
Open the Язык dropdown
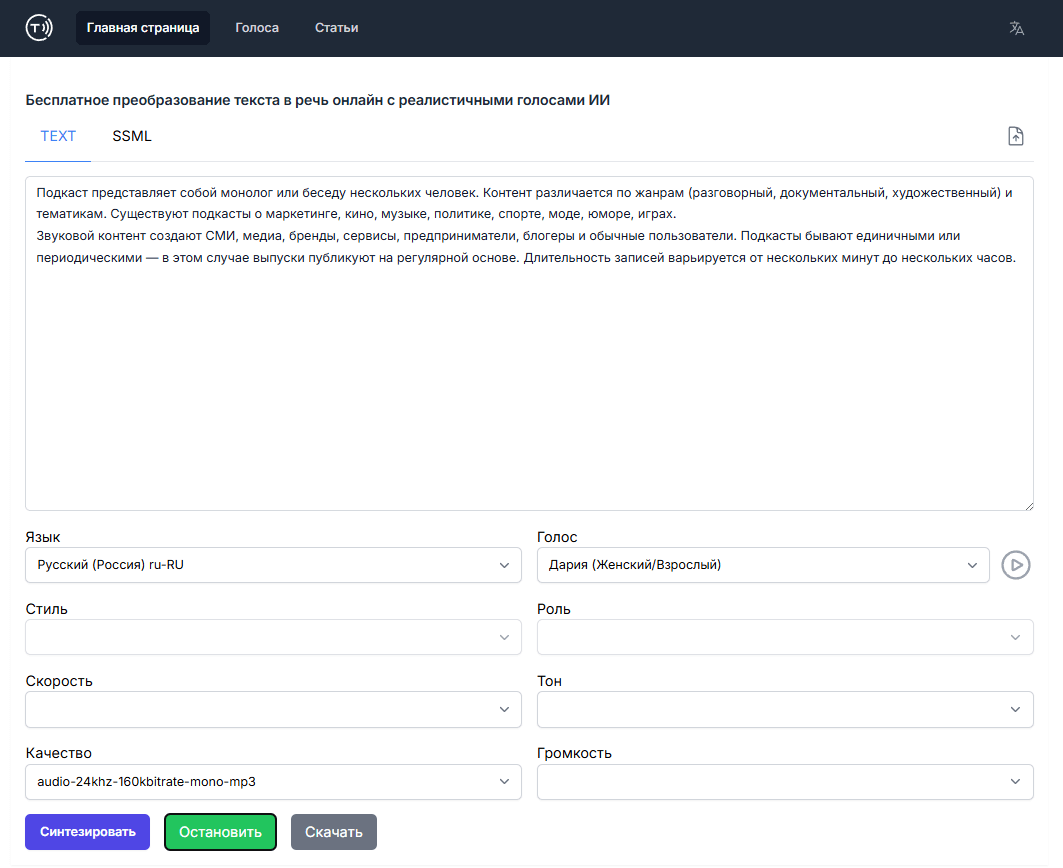point(273,565)
